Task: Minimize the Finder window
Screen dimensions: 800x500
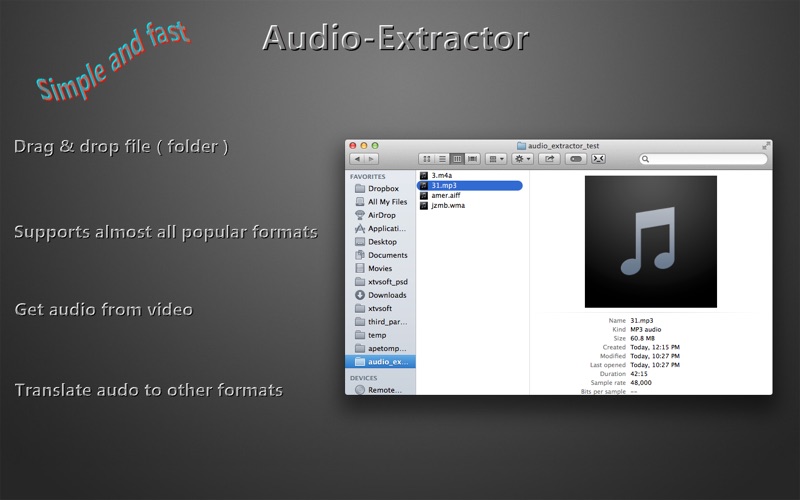Action: click(x=364, y=146)
